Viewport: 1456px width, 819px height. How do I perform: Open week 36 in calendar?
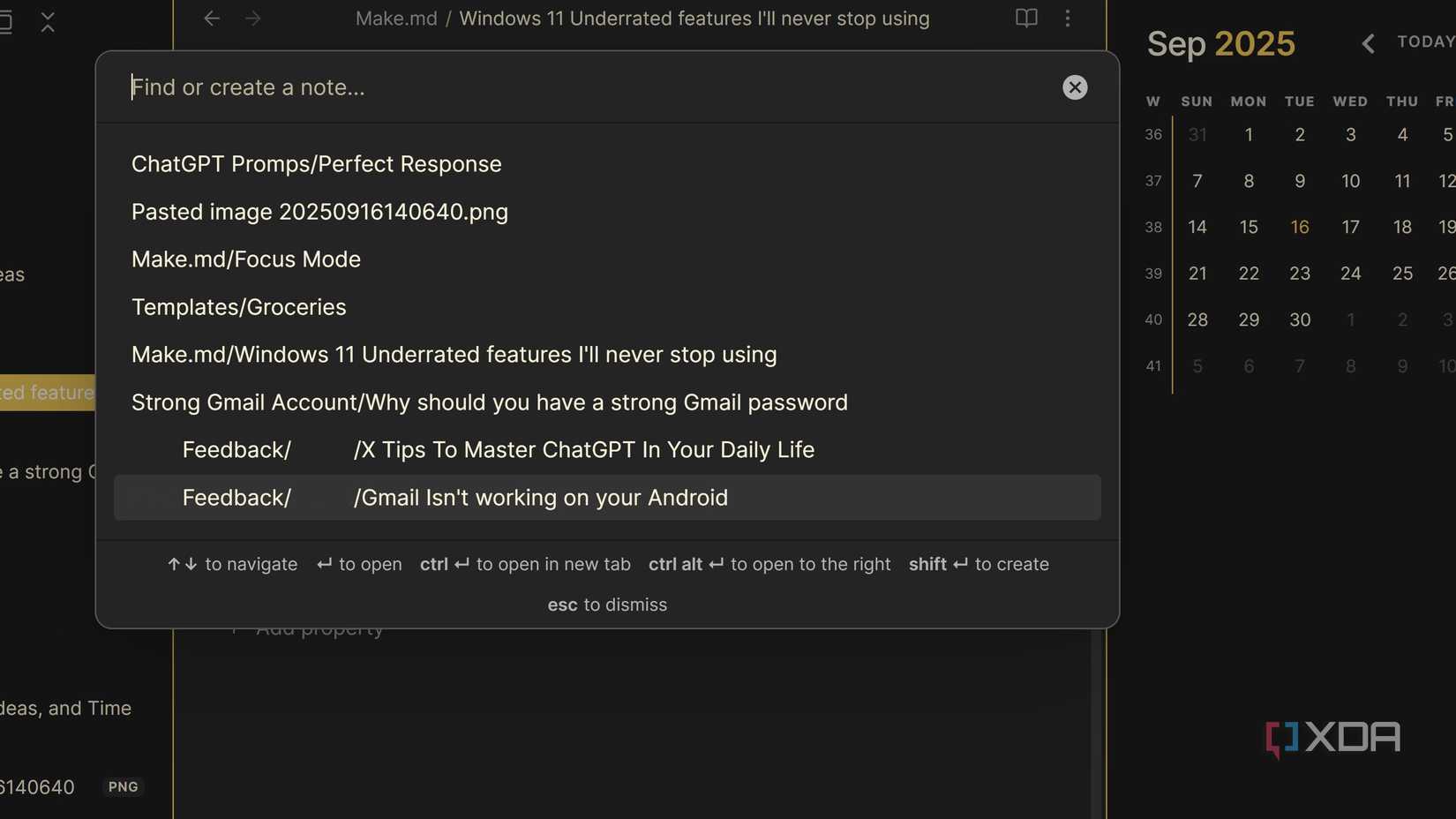pyautogui.click(x=1153, y=134)
